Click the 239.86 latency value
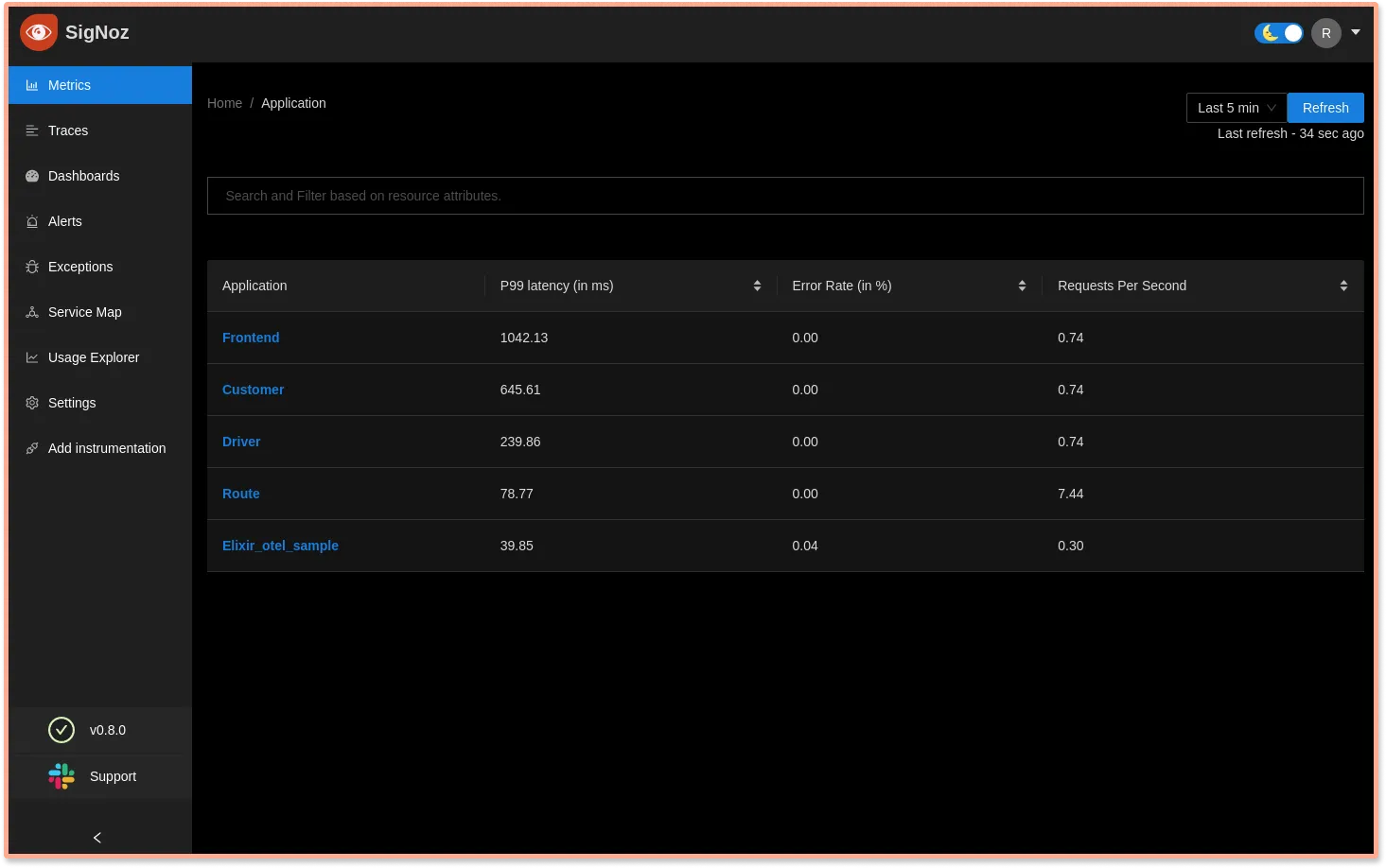The width and height of the screenshot is (1386, 868). [x=520, y=442]
